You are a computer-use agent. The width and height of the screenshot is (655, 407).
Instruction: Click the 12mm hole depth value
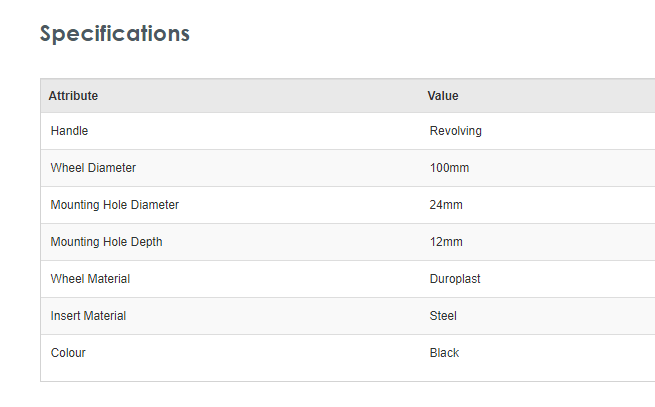(x=446, y=242)
